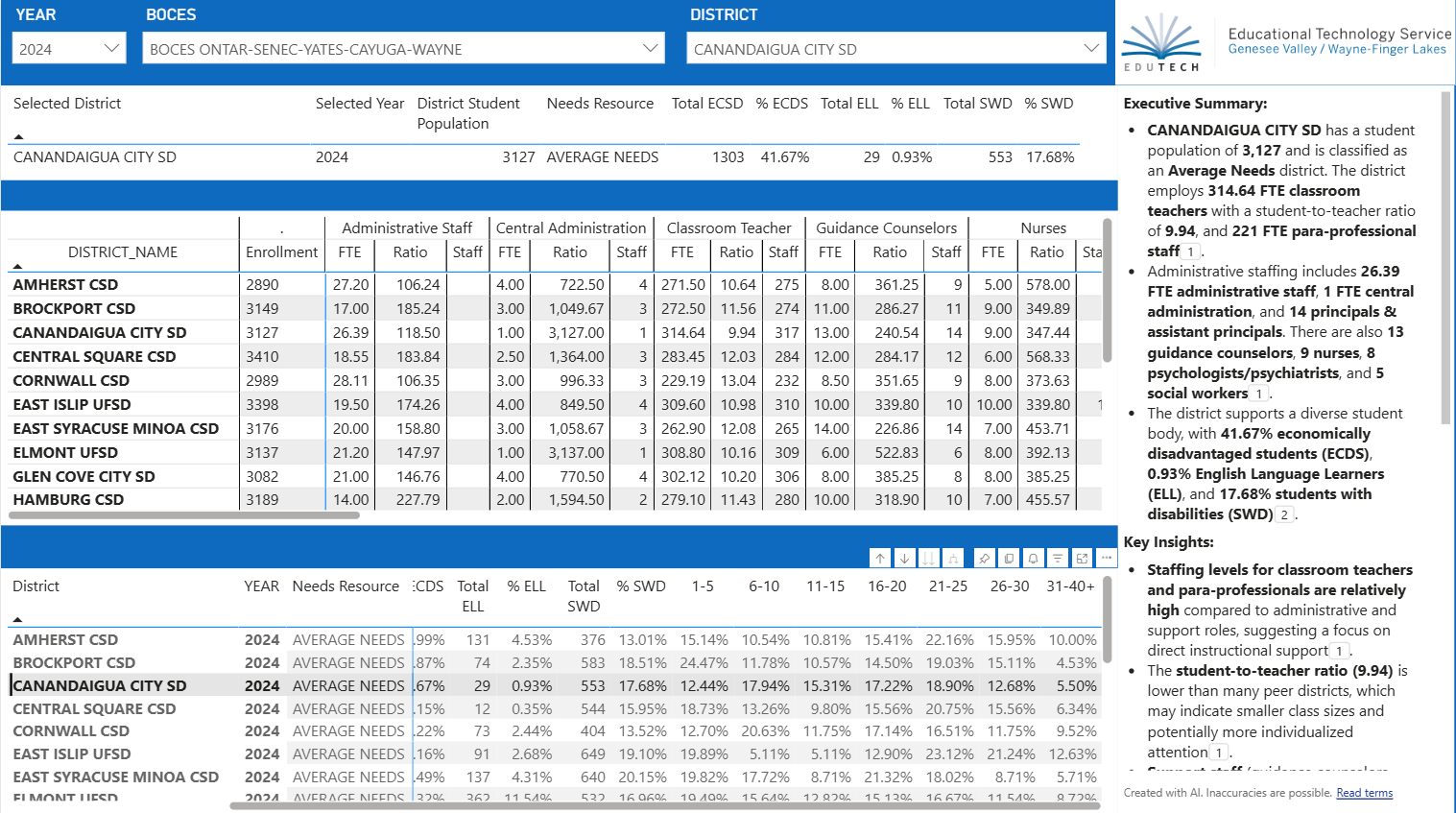
Task: Sort by the Enrollment column header
Action: [x=281, y=252]
